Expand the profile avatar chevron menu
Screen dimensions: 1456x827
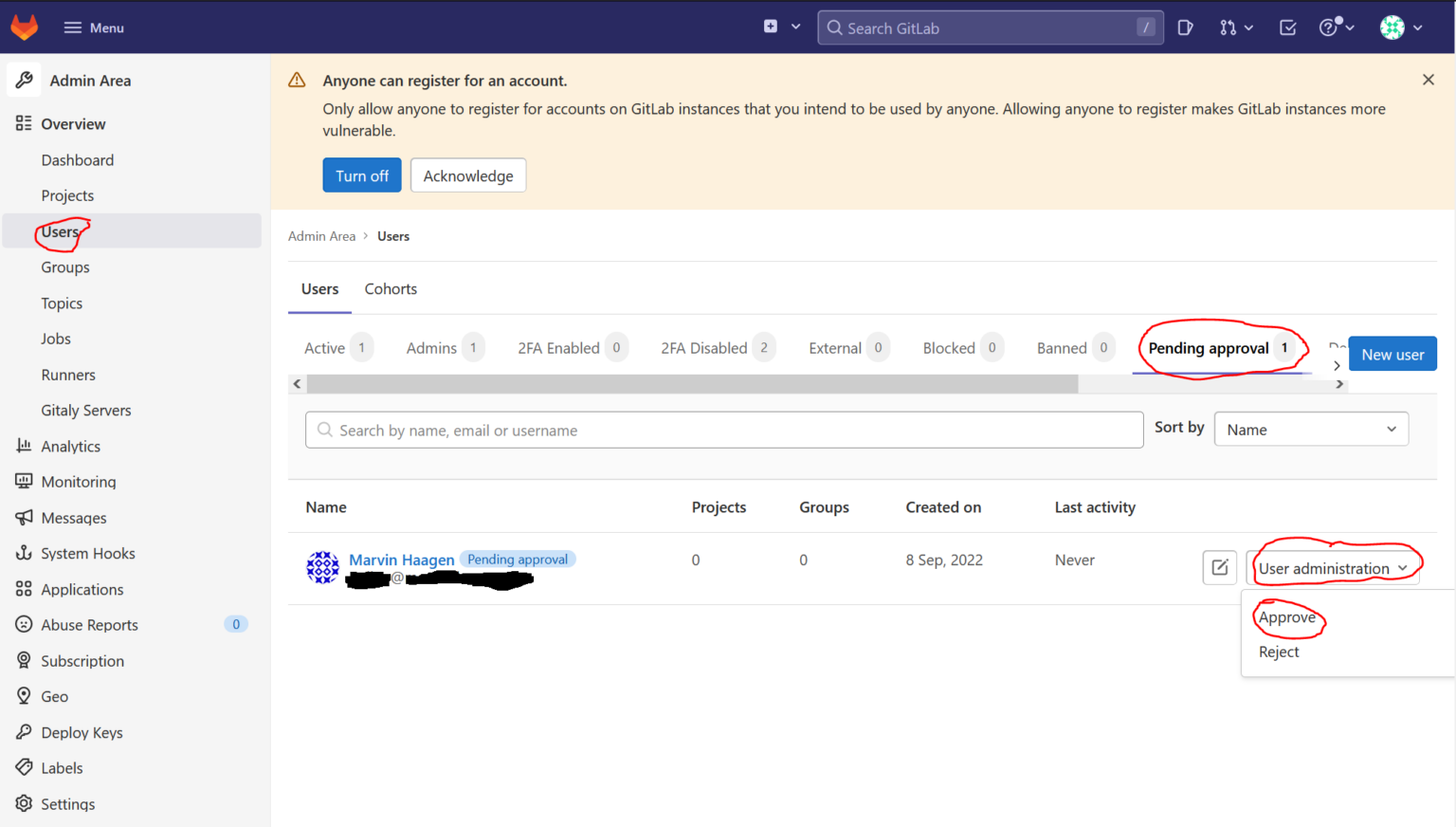click(1419, 28)
